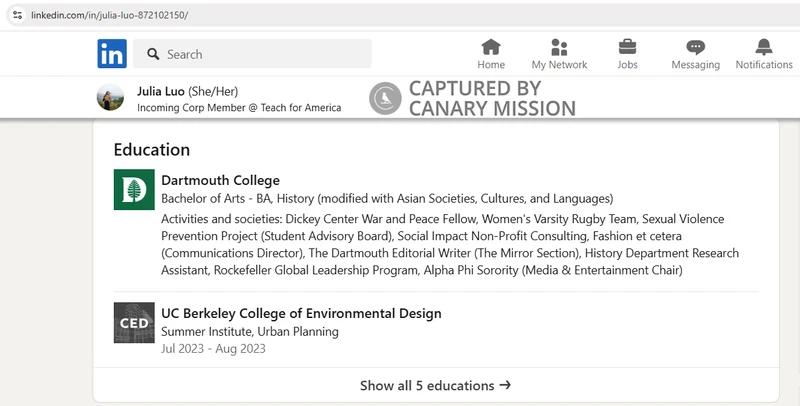Click the arrow next to Show all 5 educations
Screen dimensions: 800x406
pyautogui.click(x=505, y=385)
